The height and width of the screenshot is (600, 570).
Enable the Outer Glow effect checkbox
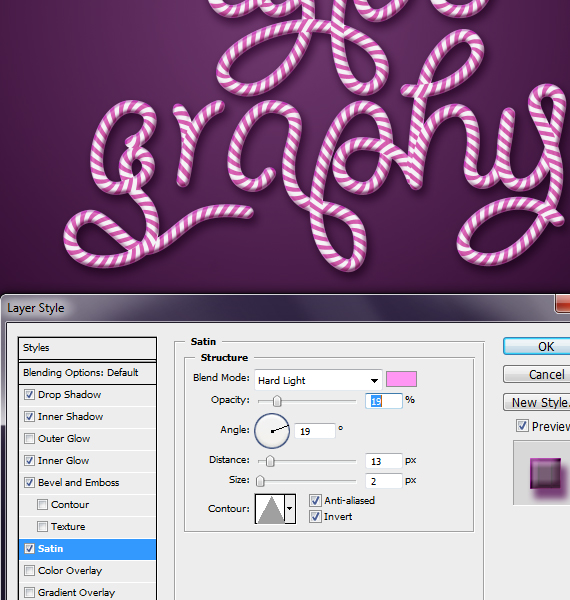(29, 439)
